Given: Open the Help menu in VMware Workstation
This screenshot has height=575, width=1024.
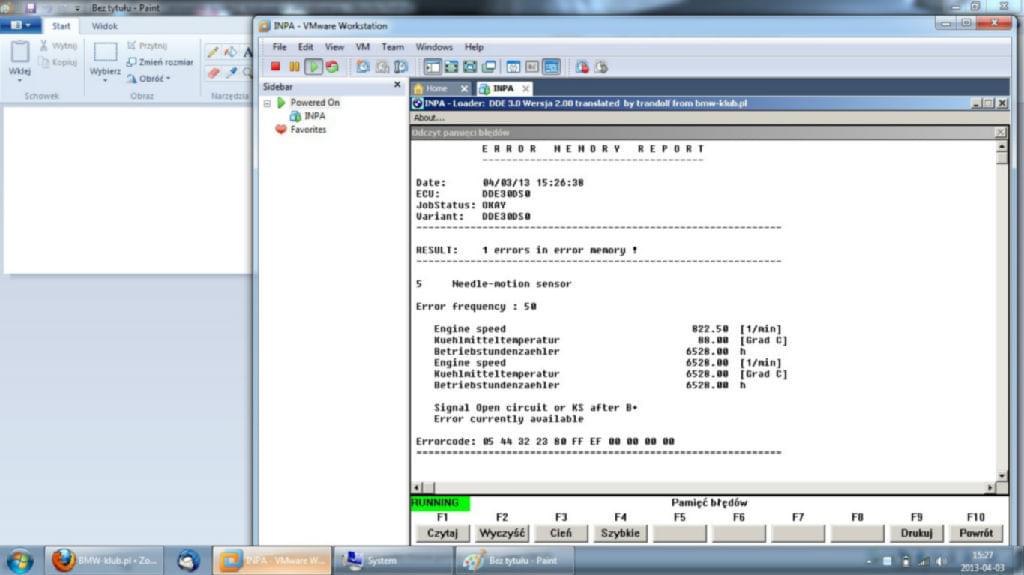Looking at the screenshot, I should 474,47.
